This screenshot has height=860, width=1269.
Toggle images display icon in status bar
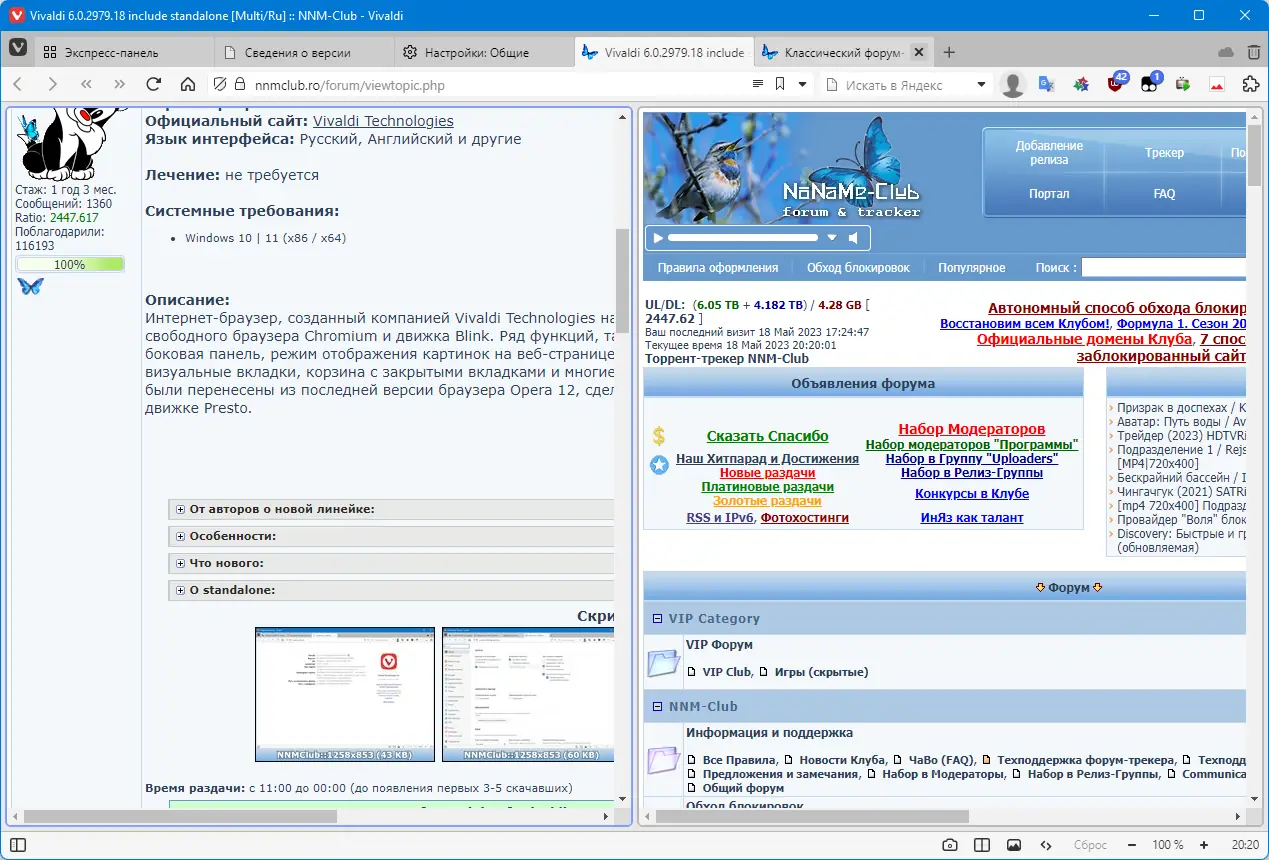tap(1014, 845)
